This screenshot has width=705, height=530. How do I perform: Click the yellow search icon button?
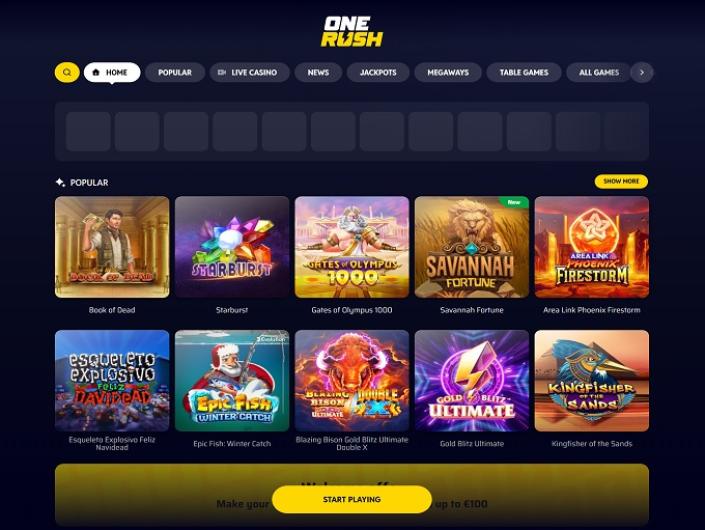67,72
